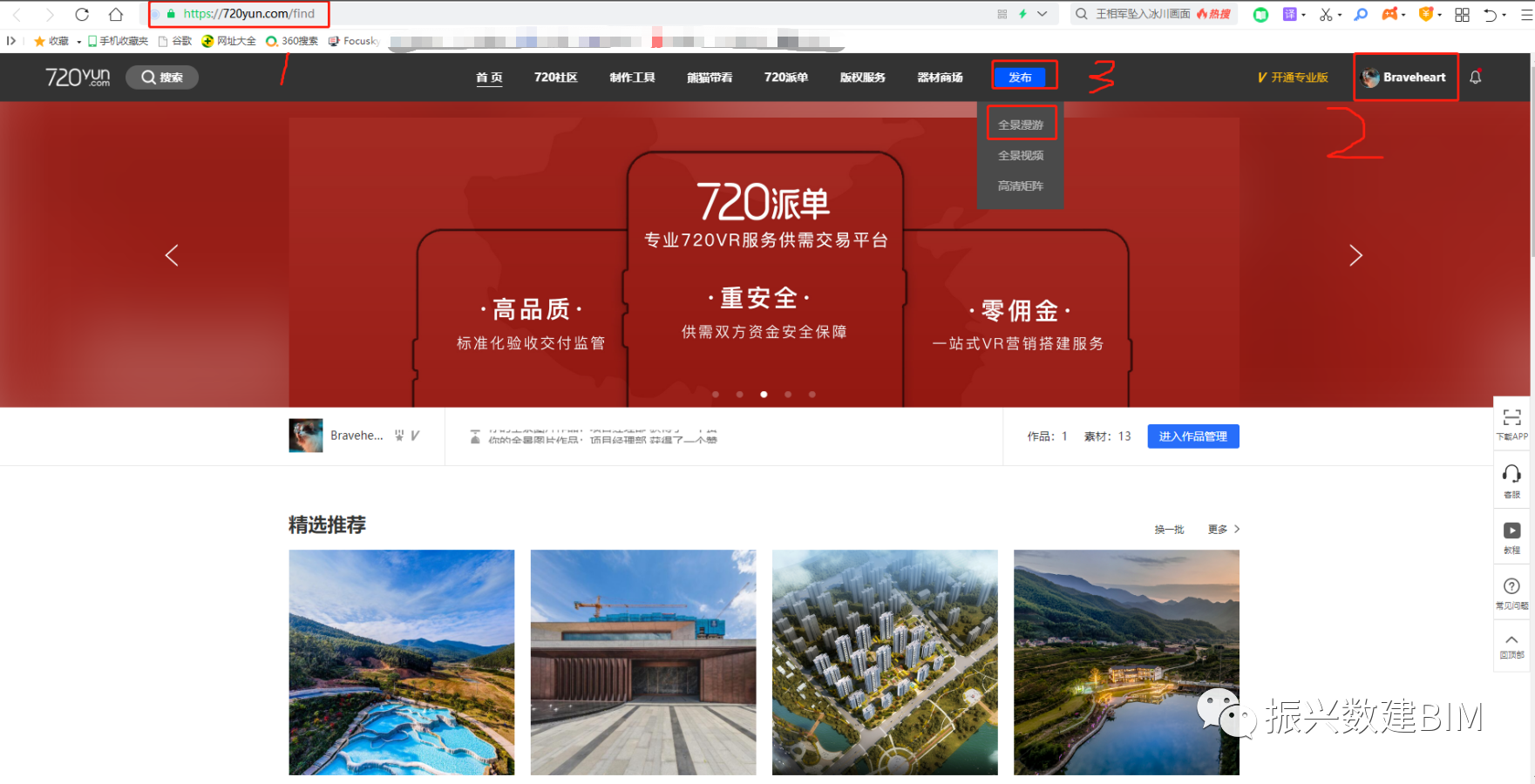This screenshot has height=784, width=1535.
Task: Open the 版权服务 nav item
Action: coord(863,77)
